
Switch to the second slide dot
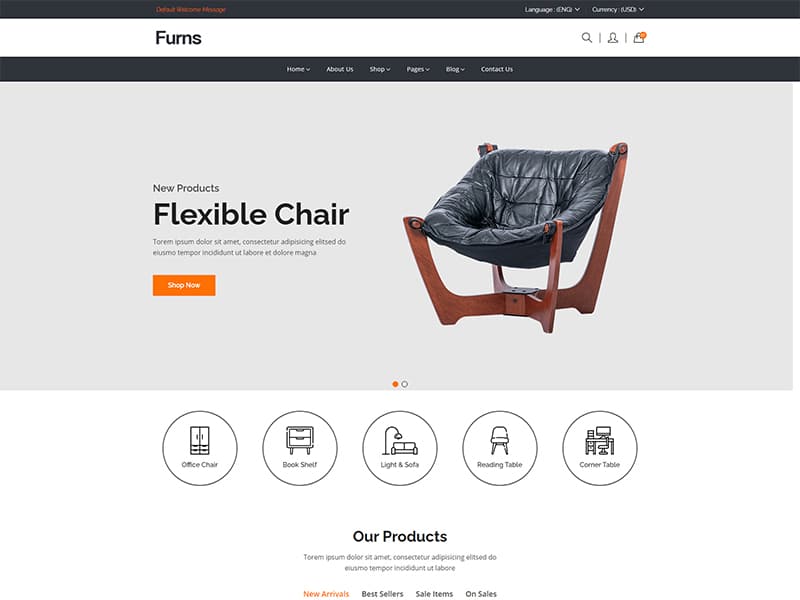click(x=405, y=384)
